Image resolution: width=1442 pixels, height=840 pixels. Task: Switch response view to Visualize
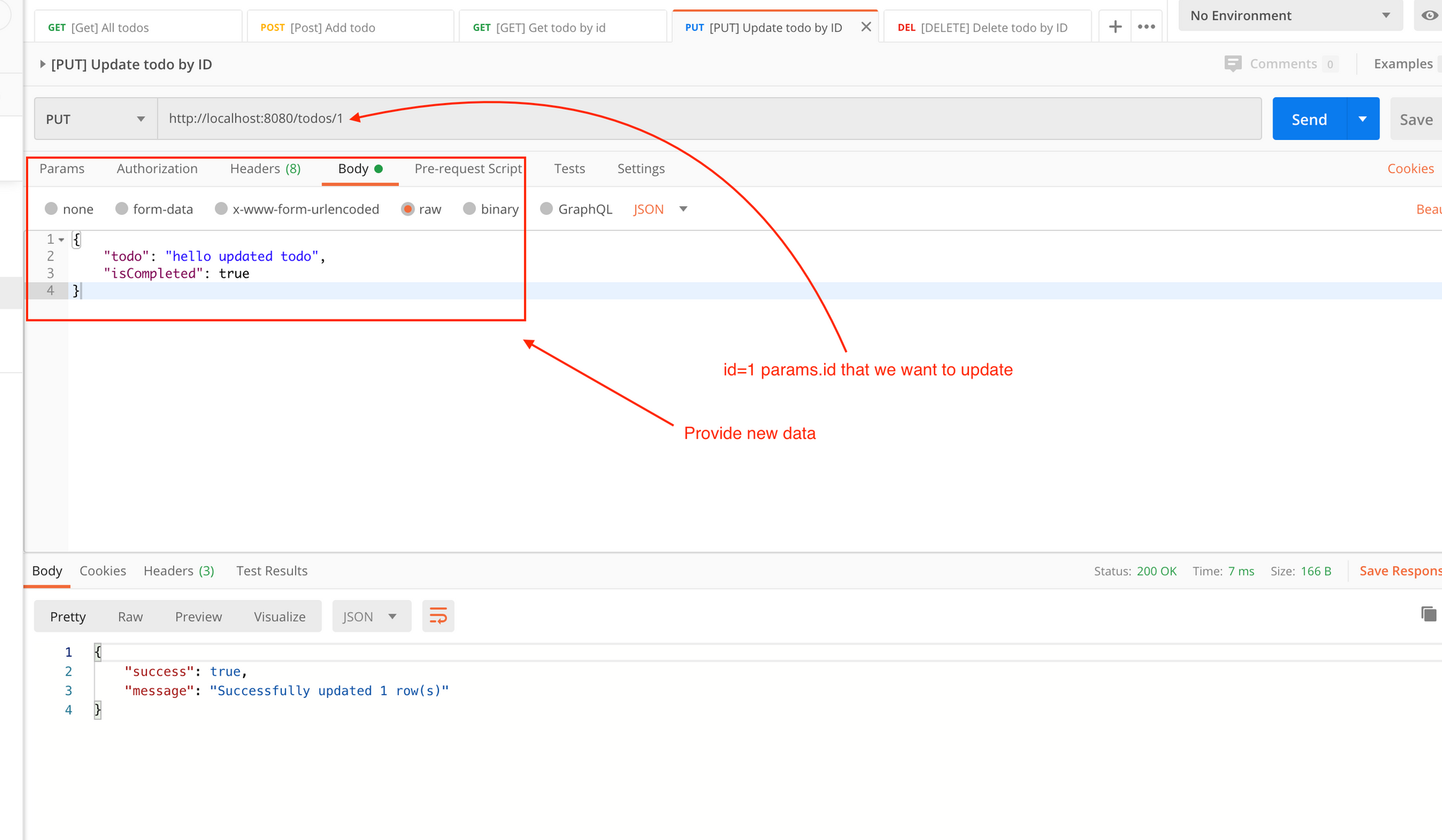[280, 616]
